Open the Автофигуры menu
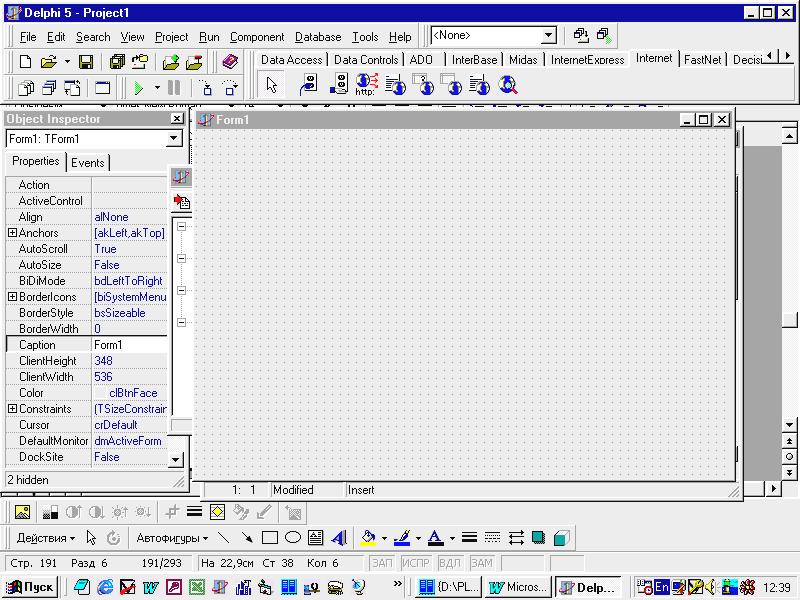800x600 pixels. (172, 538)
